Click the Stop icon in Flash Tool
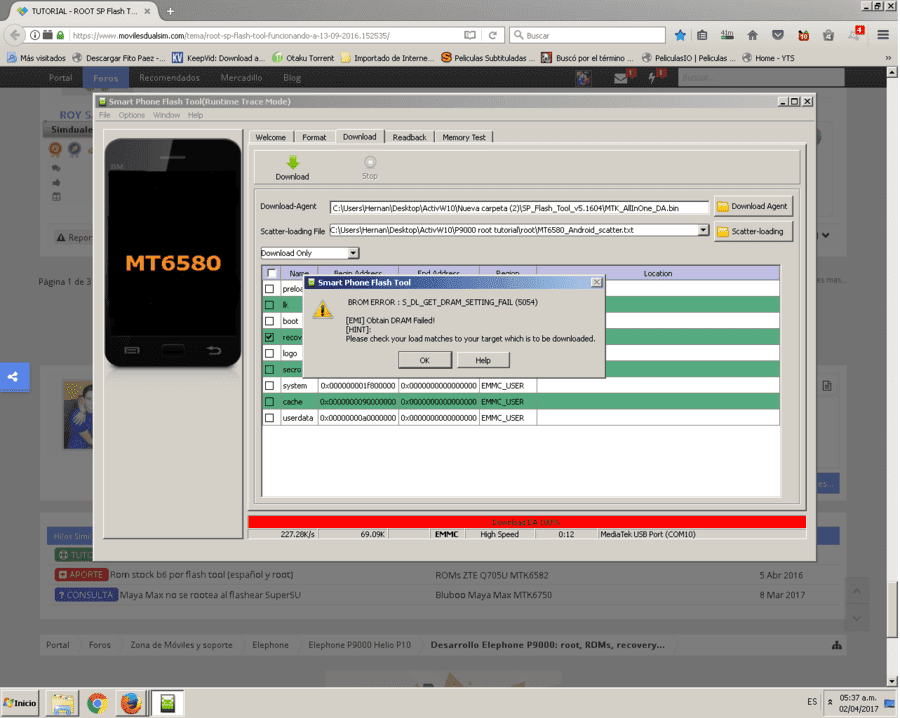 pyautogui.click(x=370, y=162)
